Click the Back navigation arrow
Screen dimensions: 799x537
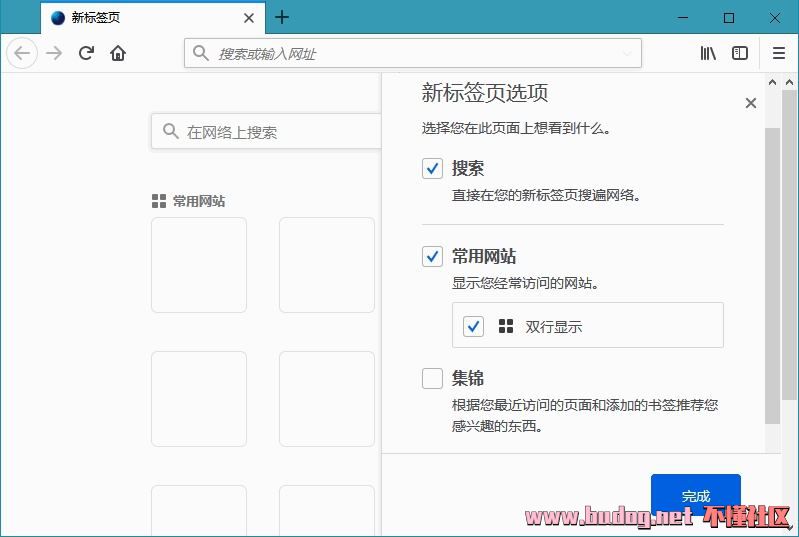[x=22, y=53]
